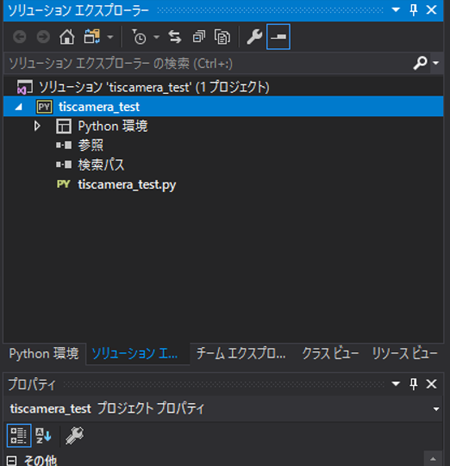Select the tiscamera_test.py file
The width and height of the screenshot is (450, 466).
(x=127, y=184)
